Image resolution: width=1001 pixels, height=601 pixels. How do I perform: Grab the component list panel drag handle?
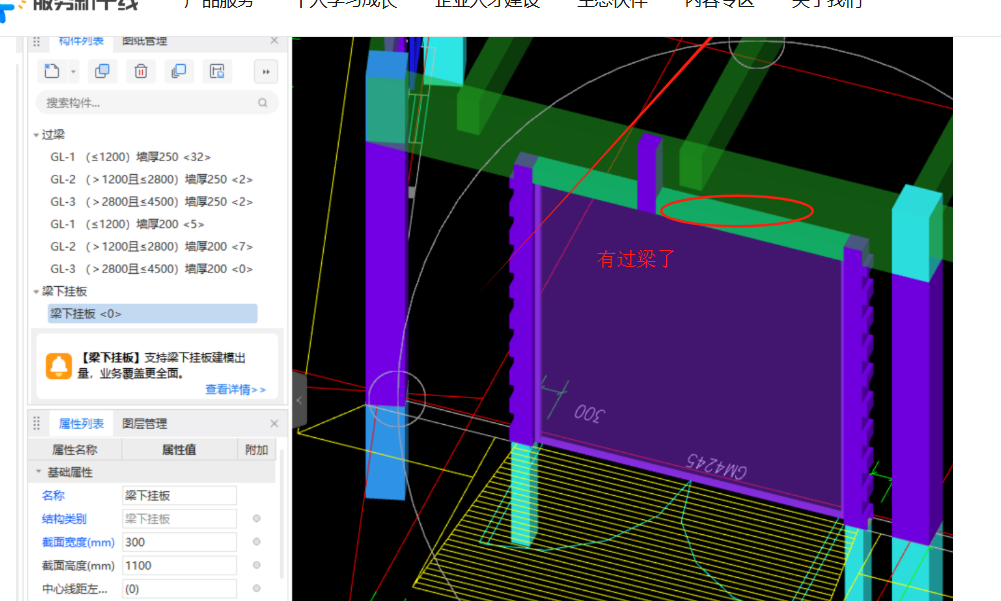point(36,42)
